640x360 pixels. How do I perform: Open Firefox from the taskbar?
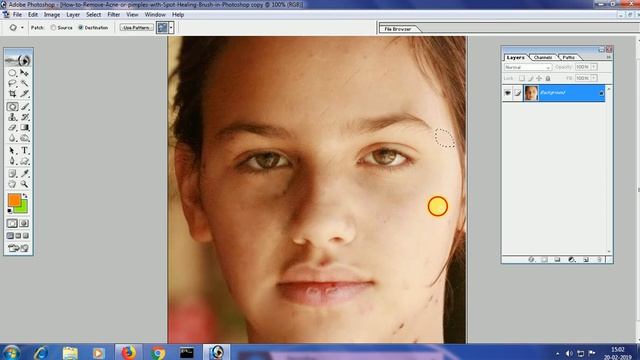[x=128, y=352]
